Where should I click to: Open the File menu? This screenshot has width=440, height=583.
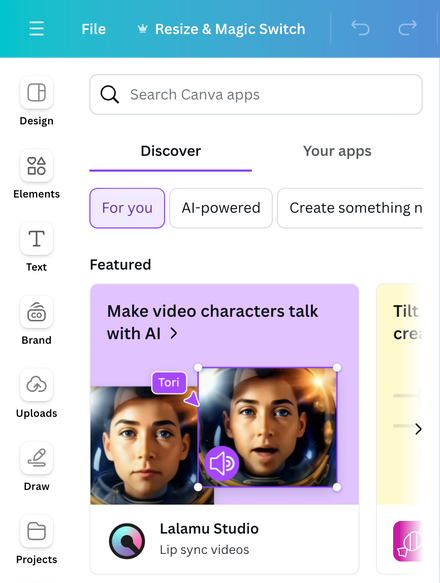click(94, 29)
